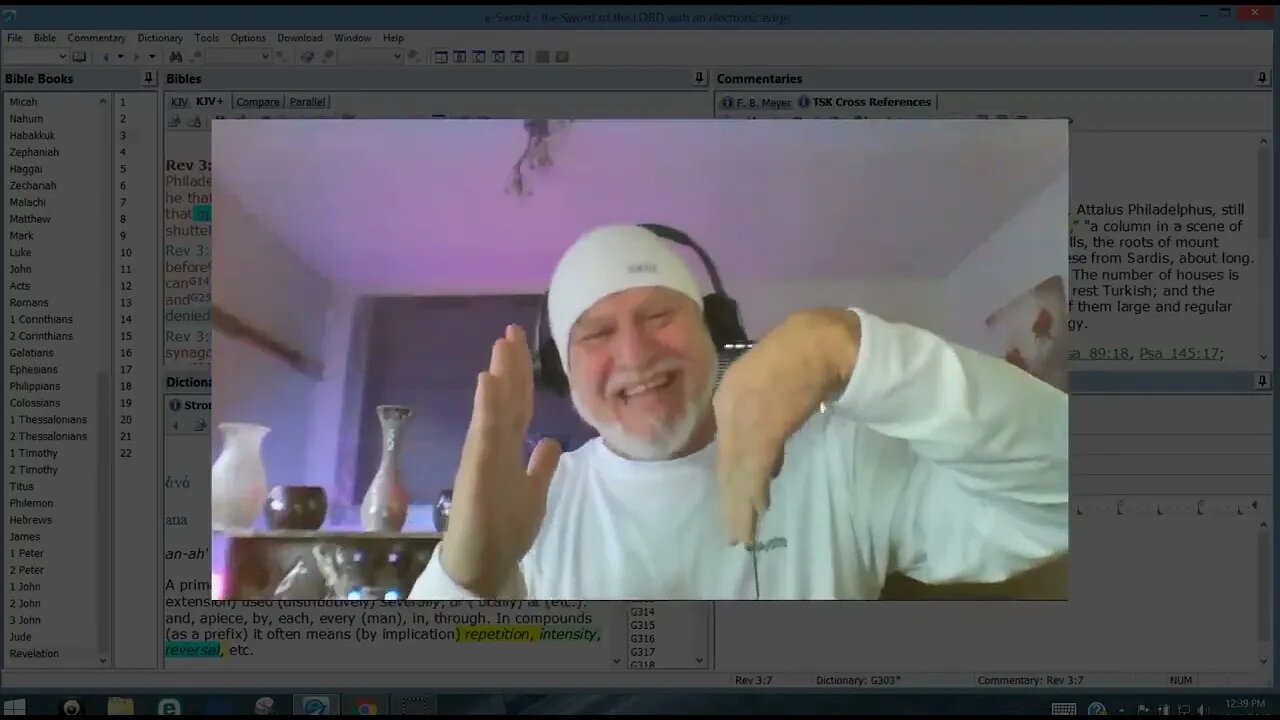Screen dimensions: 1280x720
Task: Select the 'E' Editor layout icon
Action: coord(517,57)
